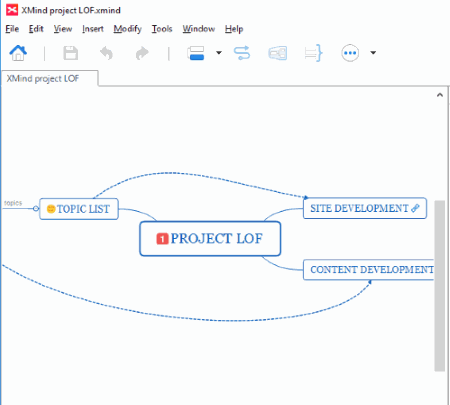Viewport: 450px width, 405px height.
Task: Click the Redo arrow icon
Action: click(142, 53)
